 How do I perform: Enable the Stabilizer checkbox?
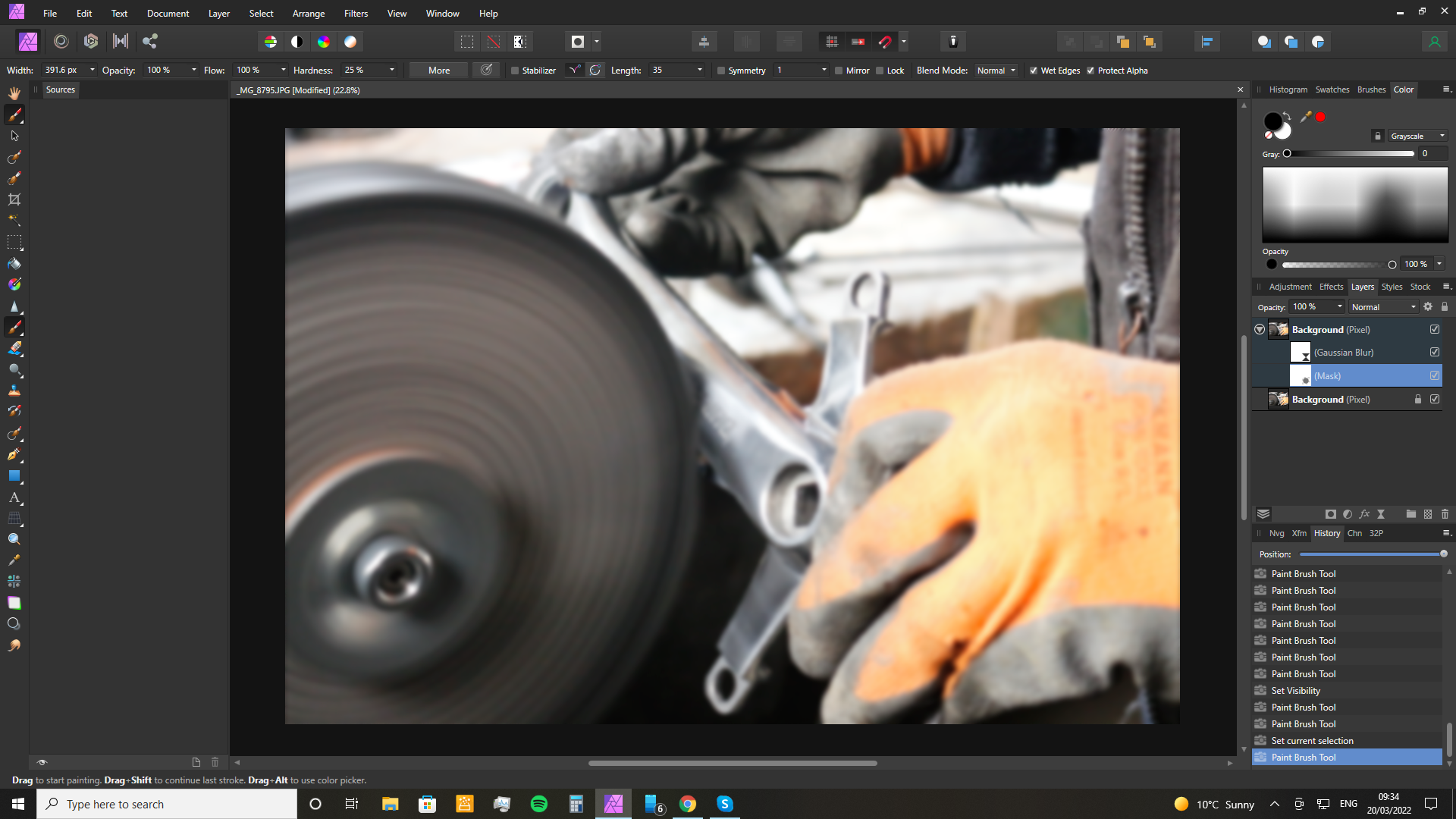point(515,71)
